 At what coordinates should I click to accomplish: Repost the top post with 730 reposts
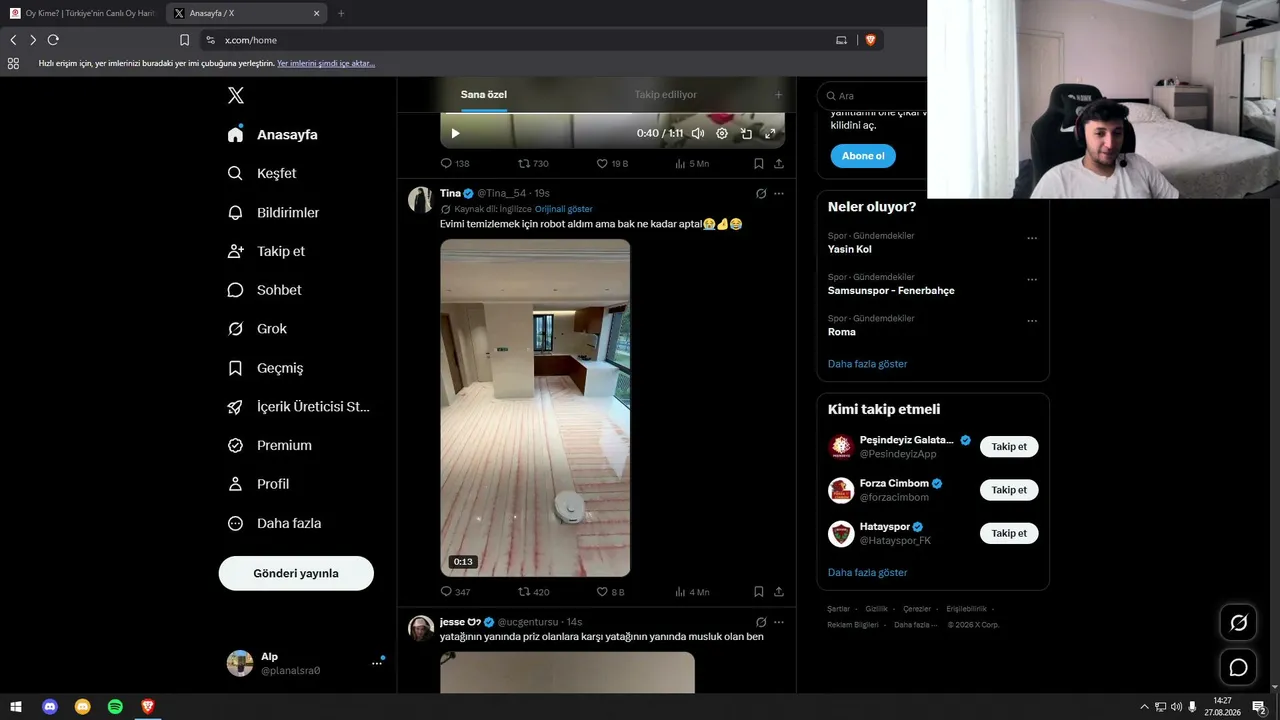(x=533, y=163)
